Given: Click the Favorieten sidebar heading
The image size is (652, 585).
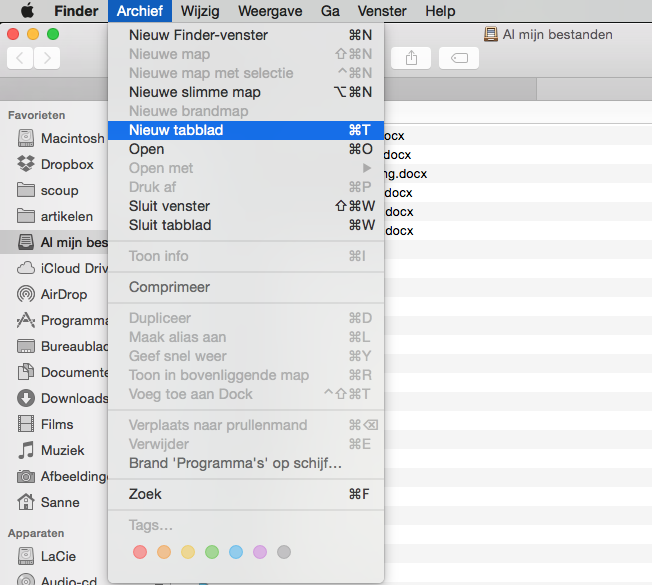Looking at the screenshot, I should click(37, 115).
